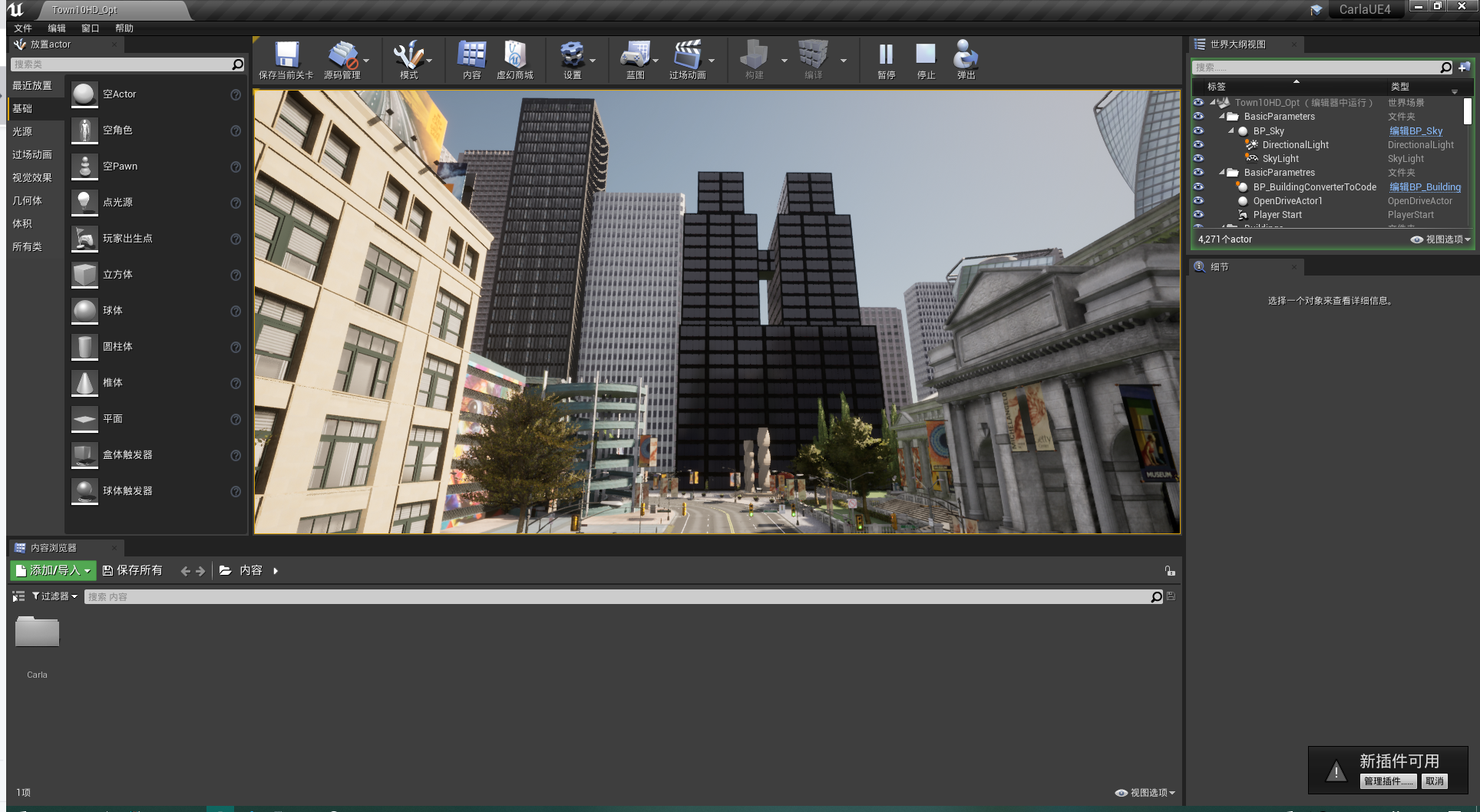Select the Cone (椎体) item
This screenshot has width=1480, height=812.
[x=156, y=383]
